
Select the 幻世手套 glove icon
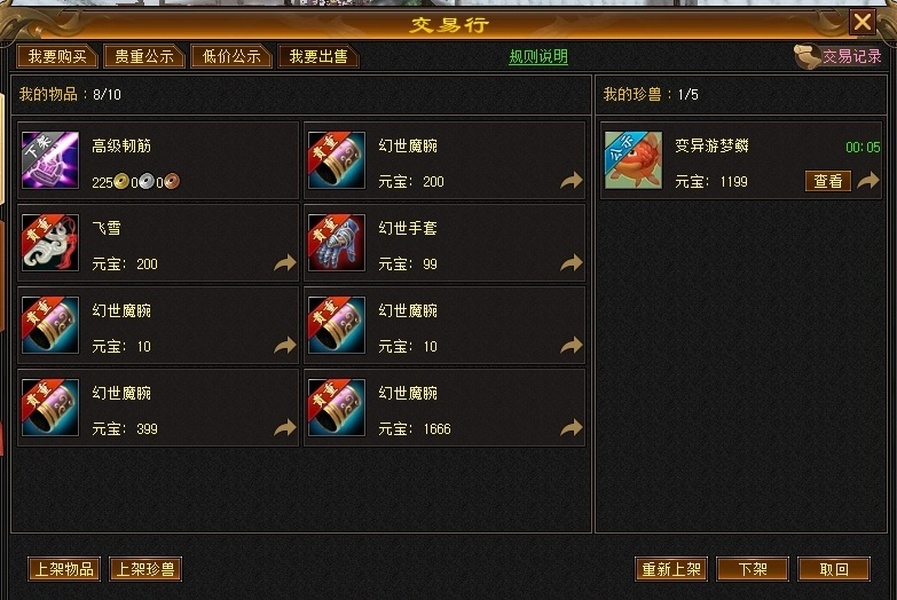[336, 243]
